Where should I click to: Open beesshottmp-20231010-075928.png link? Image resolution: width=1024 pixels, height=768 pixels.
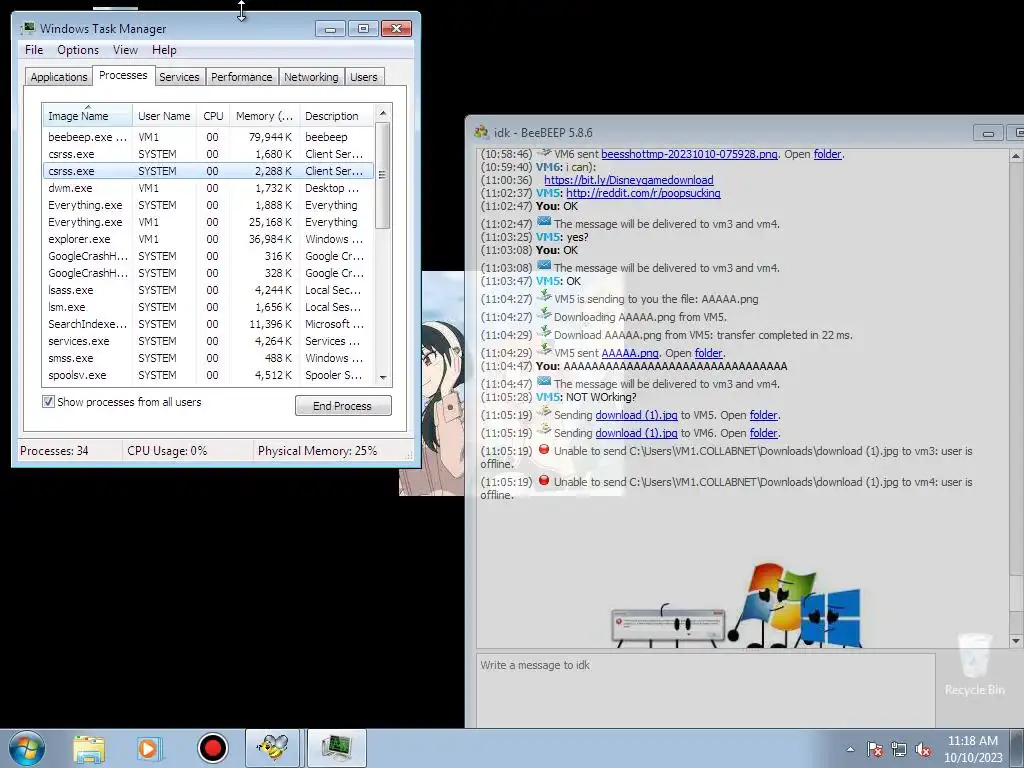689,154
